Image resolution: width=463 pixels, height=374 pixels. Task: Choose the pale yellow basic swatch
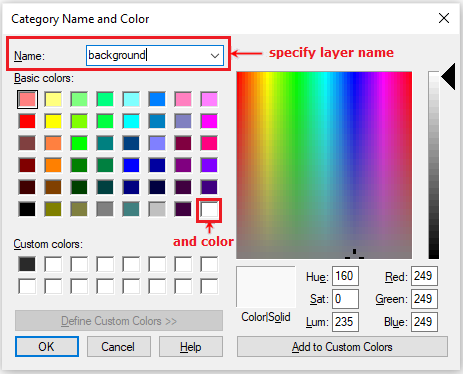[x=53, y=99]
